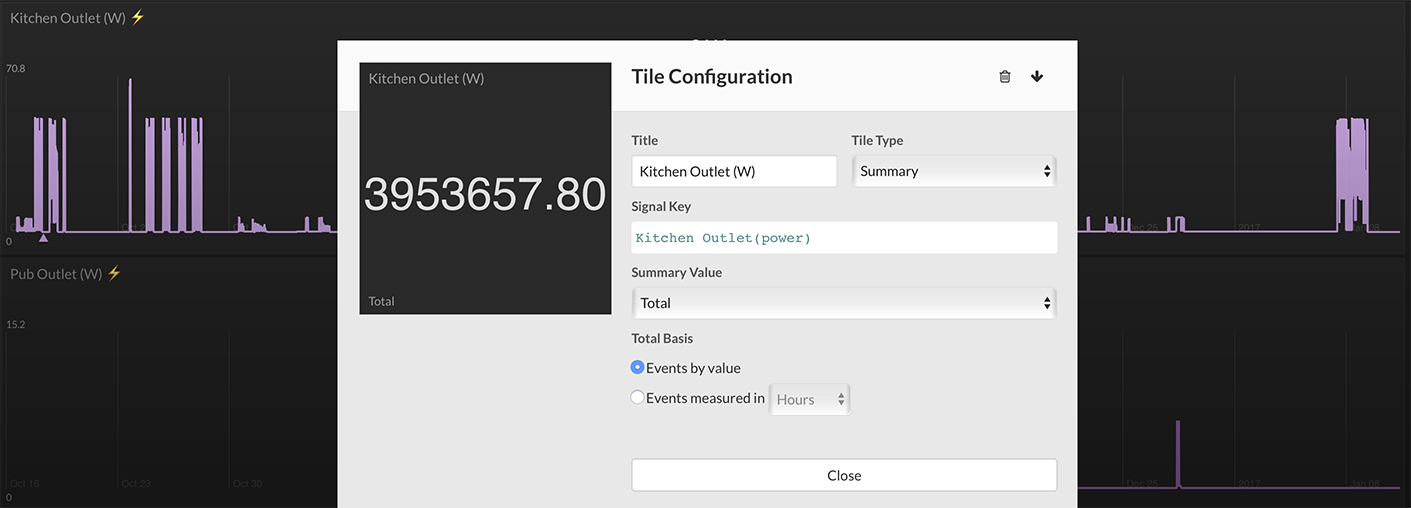Click Kitchen Outlet (W) heading in preview tile

pos(426,78)
